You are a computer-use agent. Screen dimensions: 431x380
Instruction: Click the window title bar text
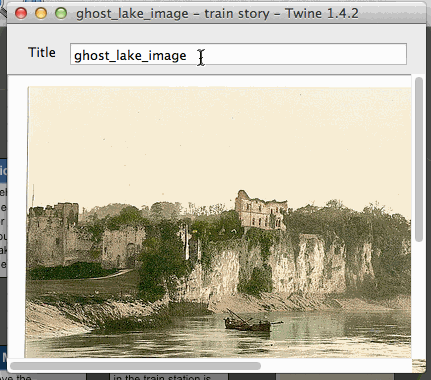pos(217,14)
